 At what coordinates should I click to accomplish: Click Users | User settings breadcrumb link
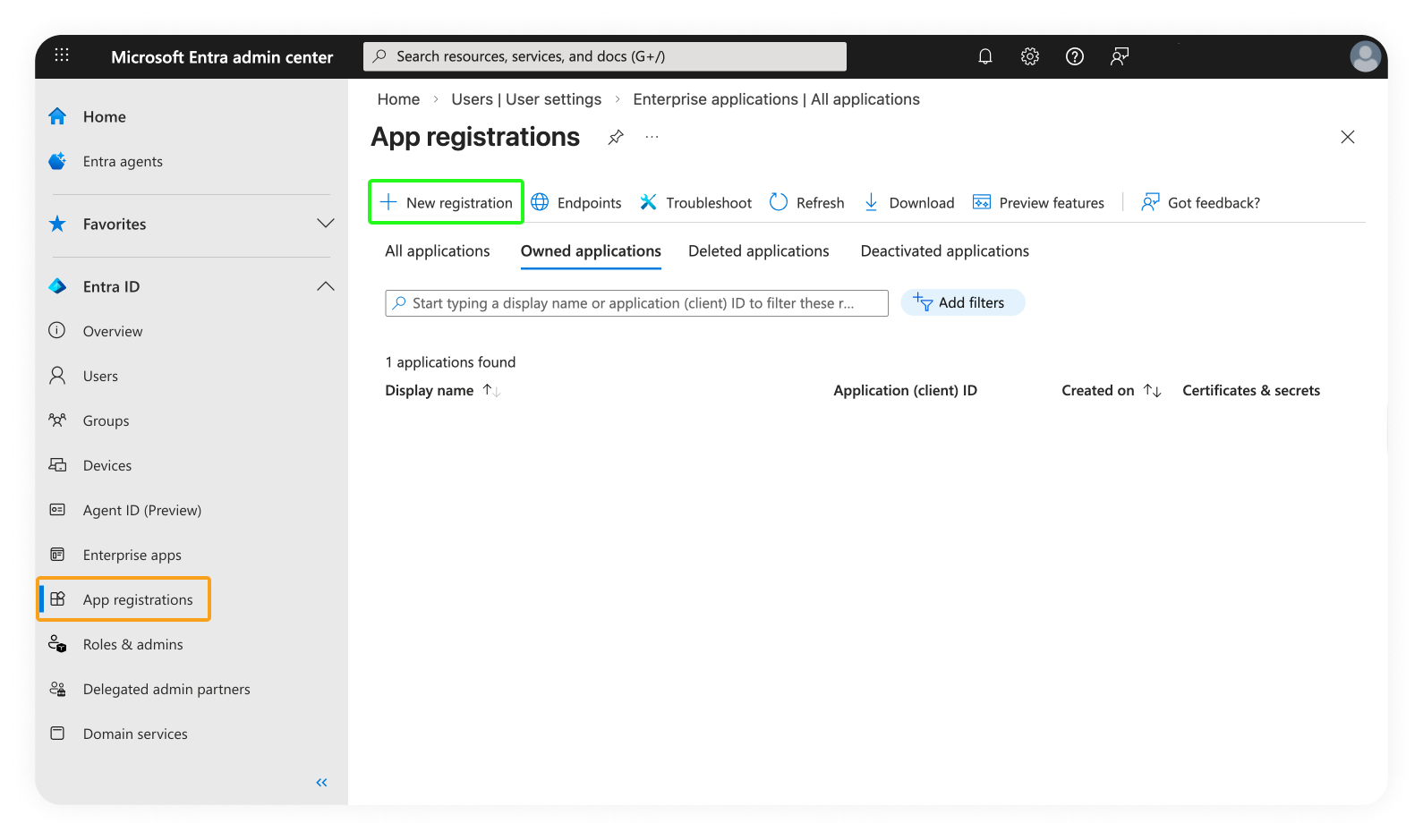pos(526,99)
